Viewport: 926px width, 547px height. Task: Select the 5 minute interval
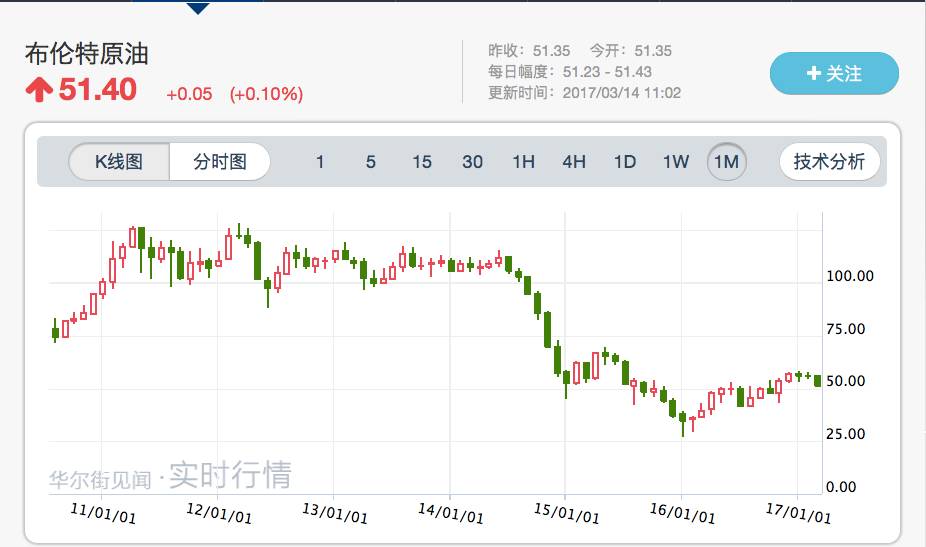coord(370,161)
